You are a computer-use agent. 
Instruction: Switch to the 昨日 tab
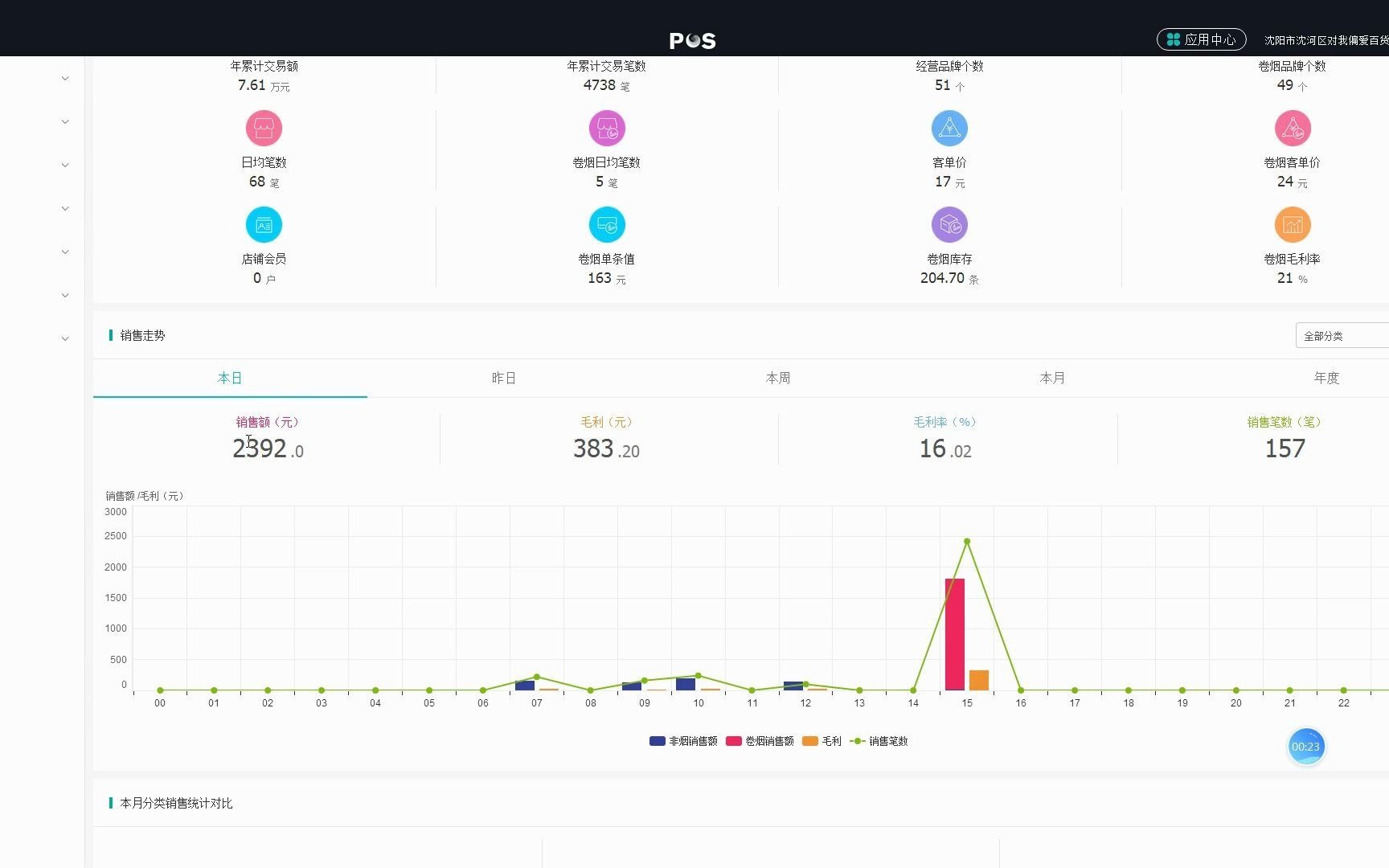pyautogui.click(x=504, y=378)
